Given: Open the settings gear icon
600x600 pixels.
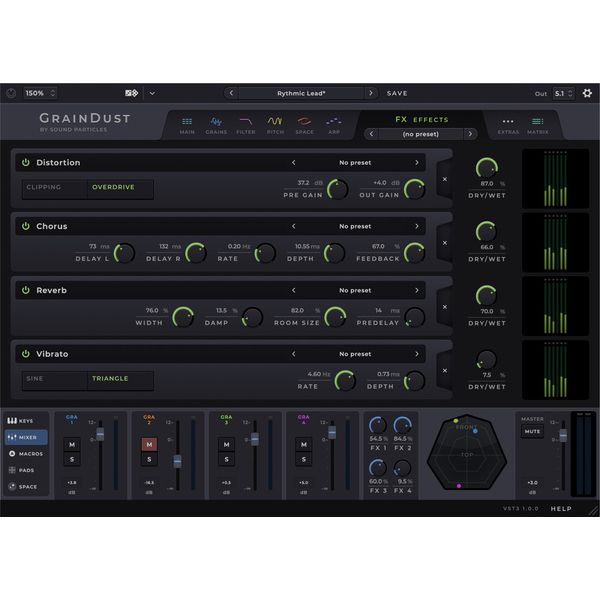Looking at the screenshot, I should pyautogui.click(x=587, y=93).
